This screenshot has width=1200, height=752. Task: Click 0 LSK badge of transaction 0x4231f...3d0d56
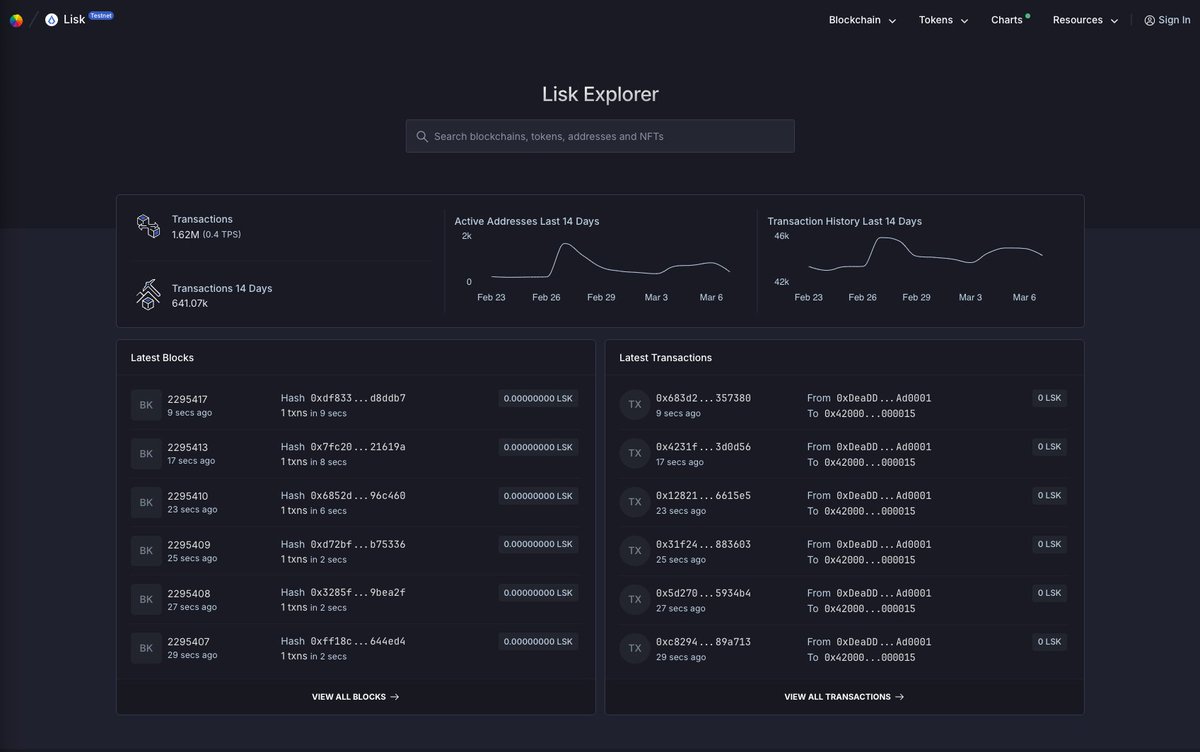tap(1050, 447)
